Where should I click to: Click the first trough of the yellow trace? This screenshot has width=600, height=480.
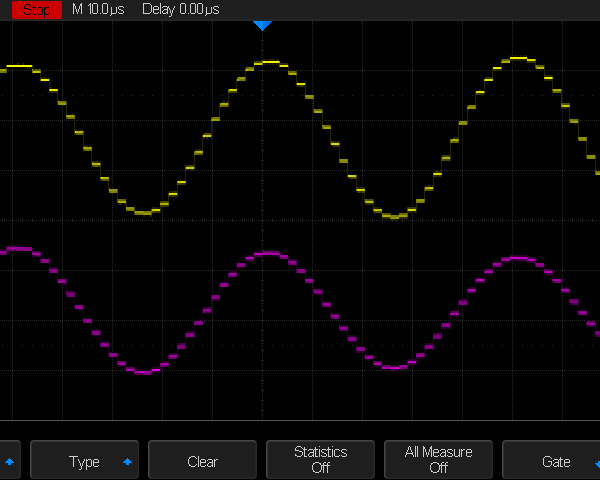click(143, 213)
